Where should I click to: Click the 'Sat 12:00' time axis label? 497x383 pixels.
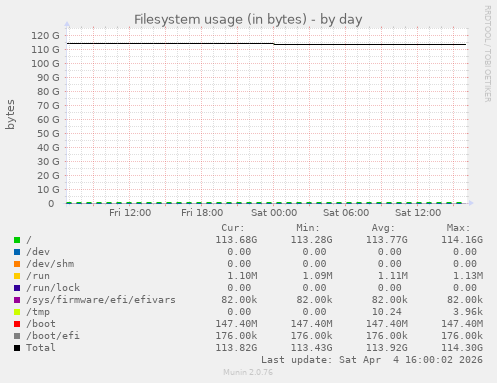tap(418, 213)
